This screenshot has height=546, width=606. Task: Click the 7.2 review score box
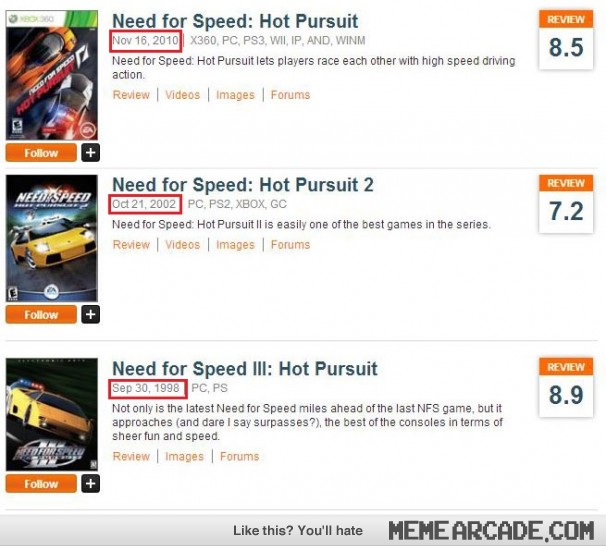[566, 204]
